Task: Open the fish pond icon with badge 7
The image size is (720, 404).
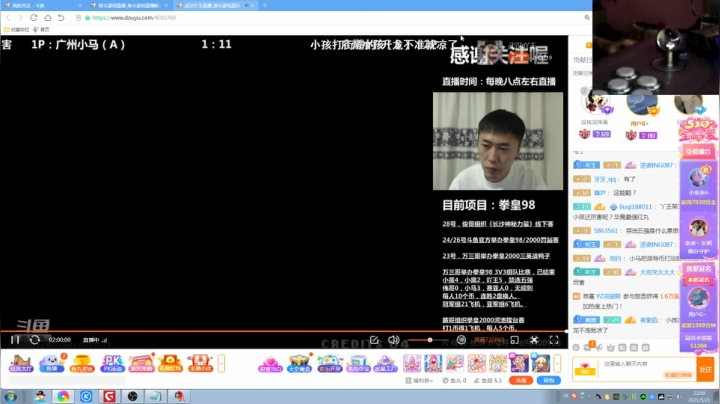Action: coord(51,364)
